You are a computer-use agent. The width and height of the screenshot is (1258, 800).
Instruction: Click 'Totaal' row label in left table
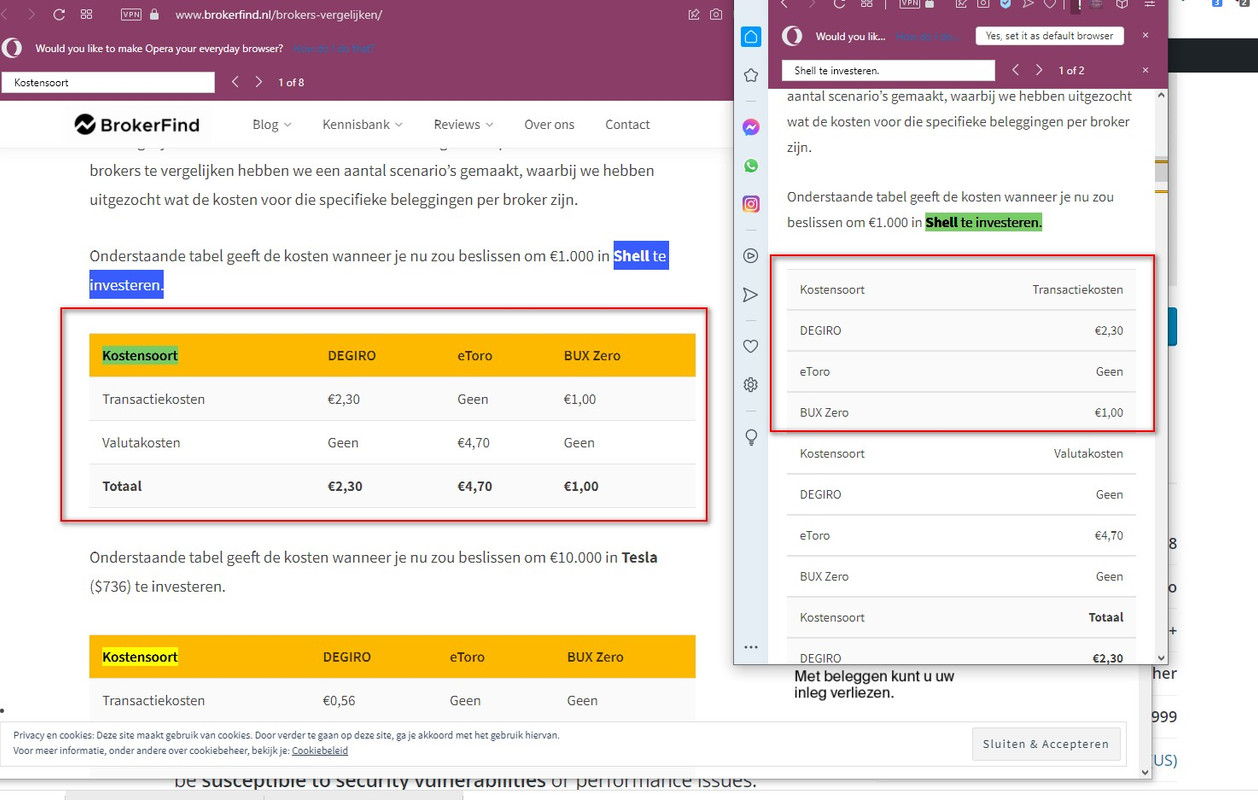tap(122, 486)
